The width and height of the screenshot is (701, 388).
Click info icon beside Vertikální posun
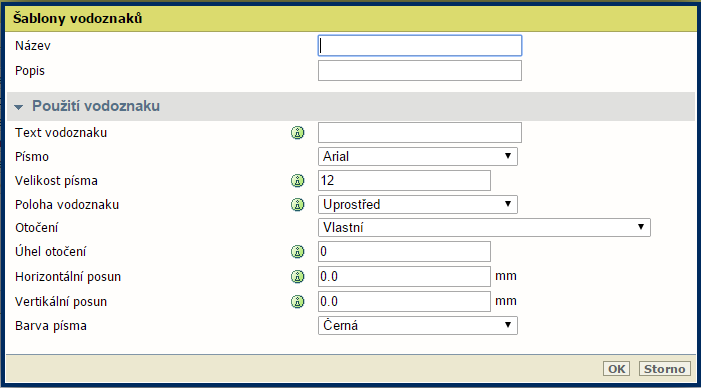(297, 302)
